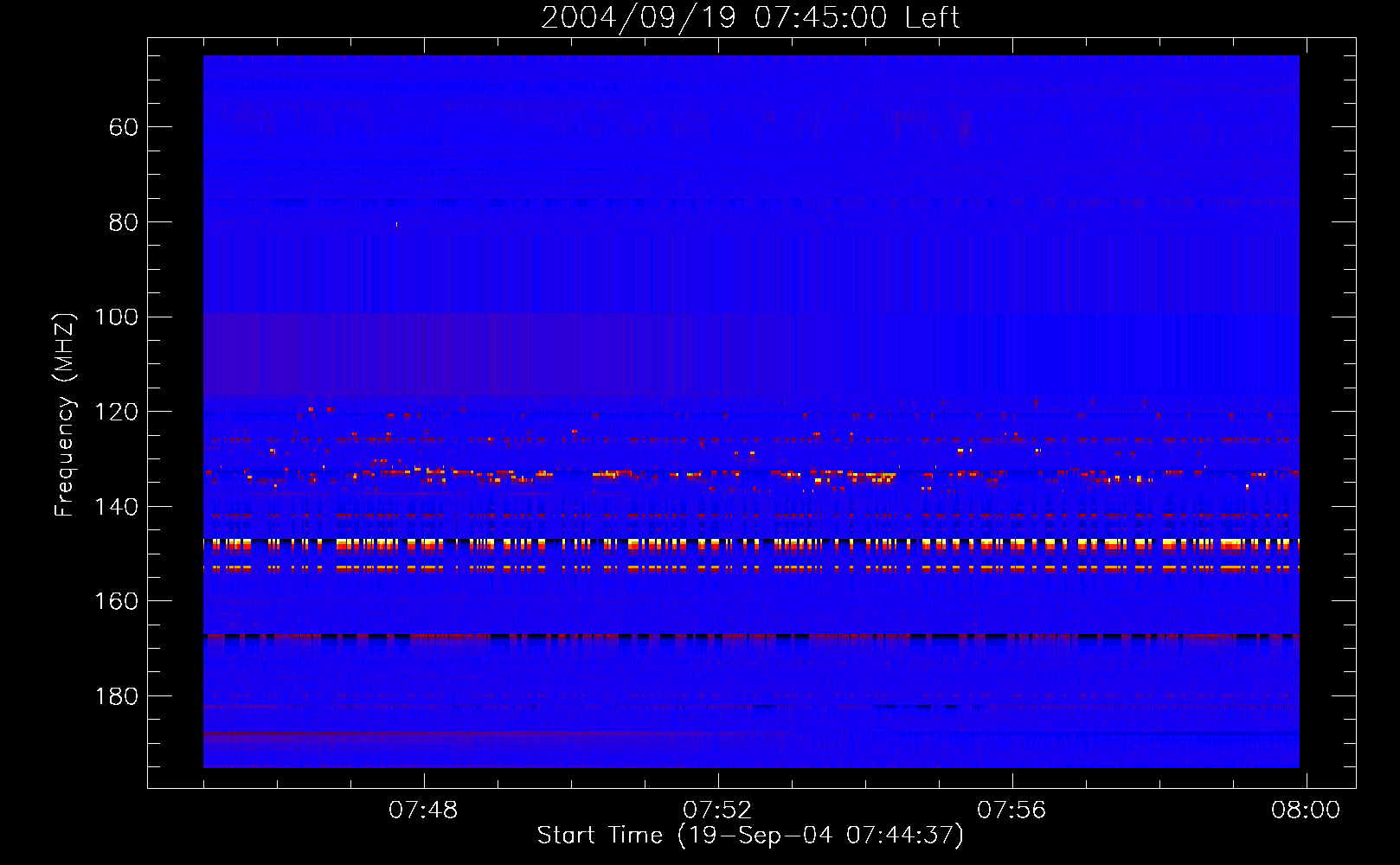Click the 120 frequency tick label
This screenshot has width=1400, height=865.
[x=116, y=412]
